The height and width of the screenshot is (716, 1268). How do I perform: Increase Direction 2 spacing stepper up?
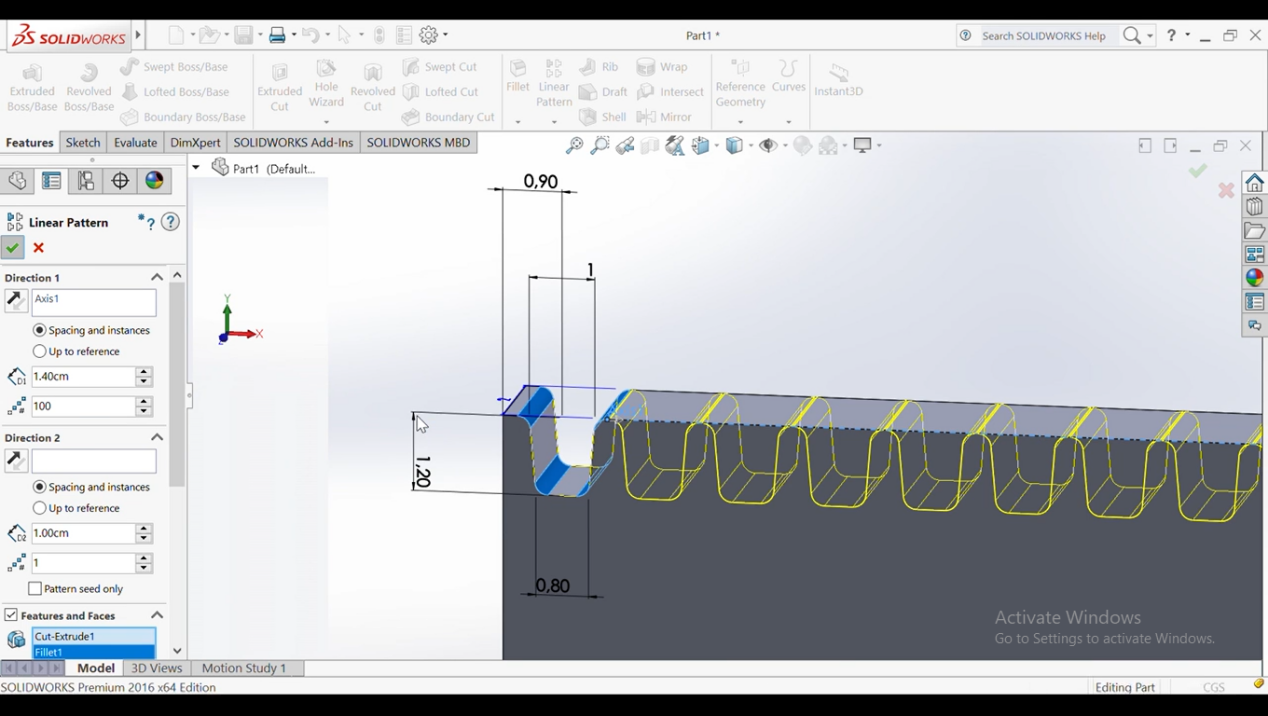pos(144,529)
